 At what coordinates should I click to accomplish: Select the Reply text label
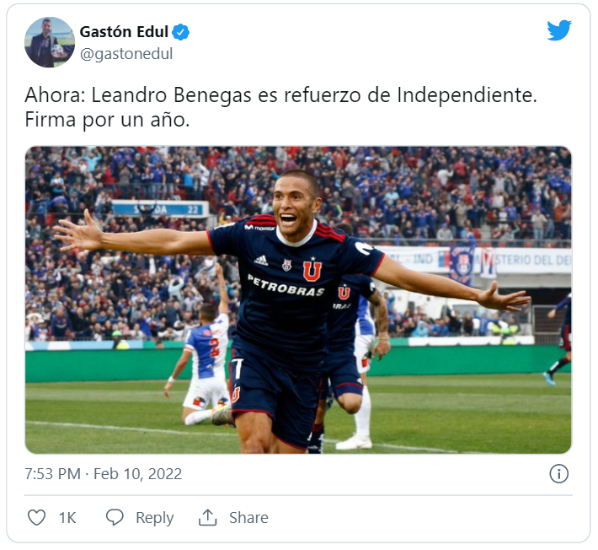pyautogui.click(x=154, y=518)
